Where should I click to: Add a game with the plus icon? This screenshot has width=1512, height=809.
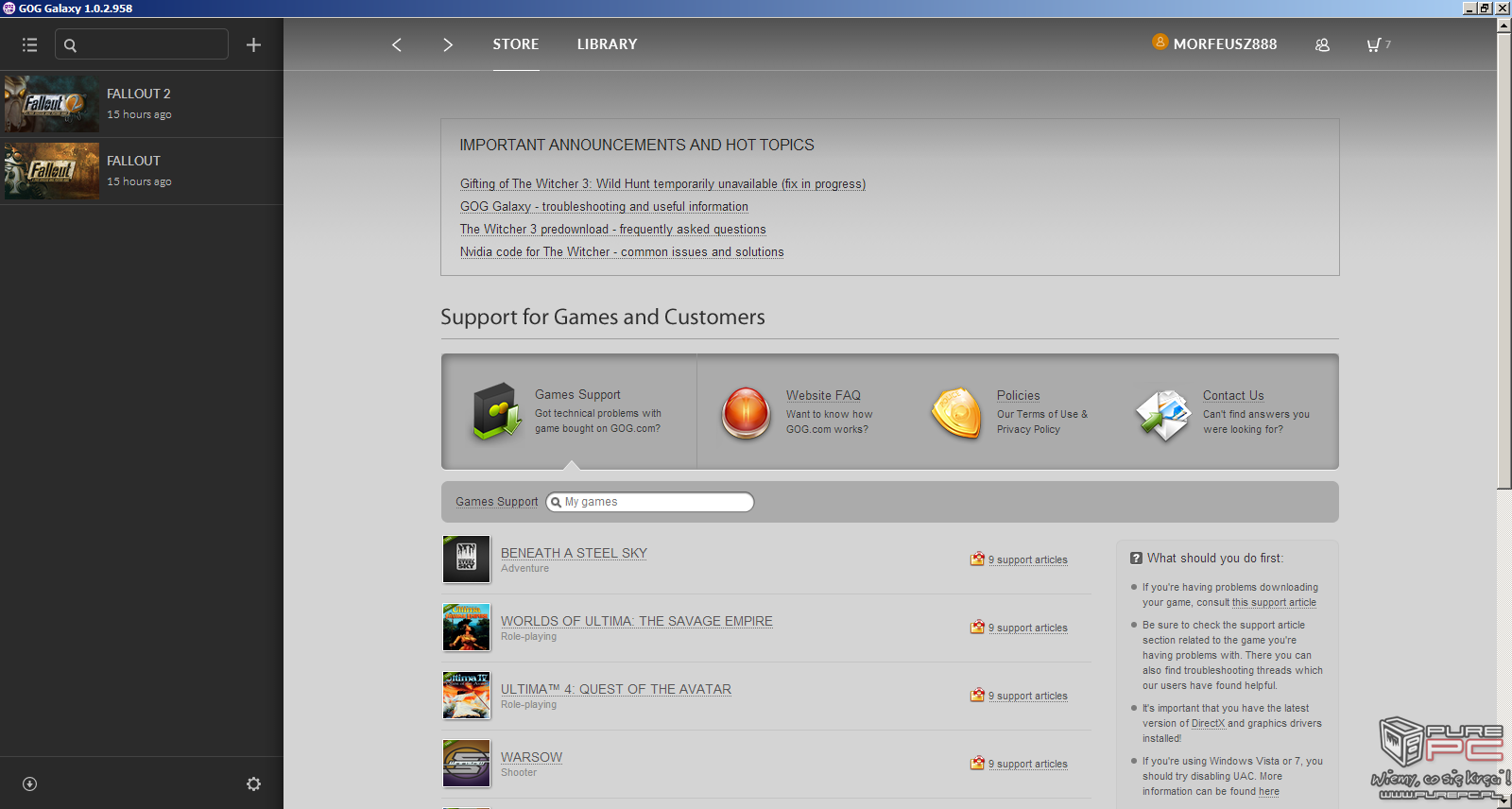(x=253, y=44)
